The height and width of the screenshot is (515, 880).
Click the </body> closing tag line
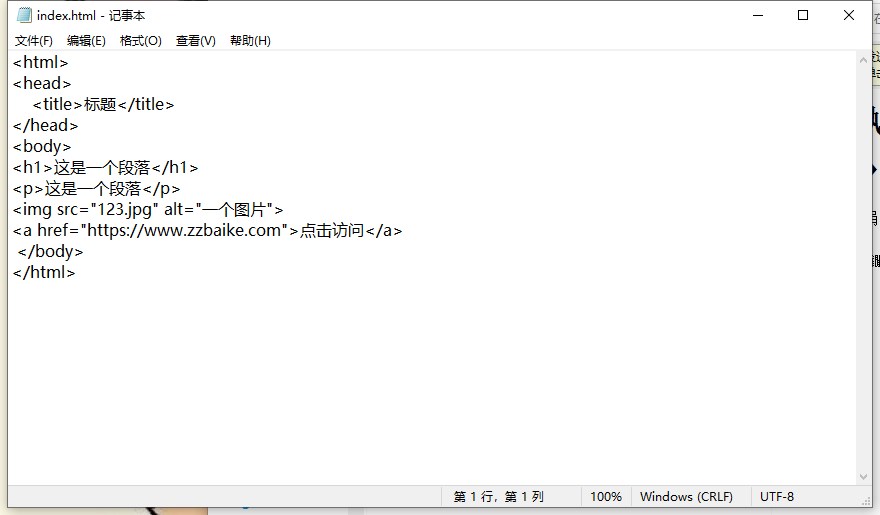pyautogui.click(x=51, y=251)
